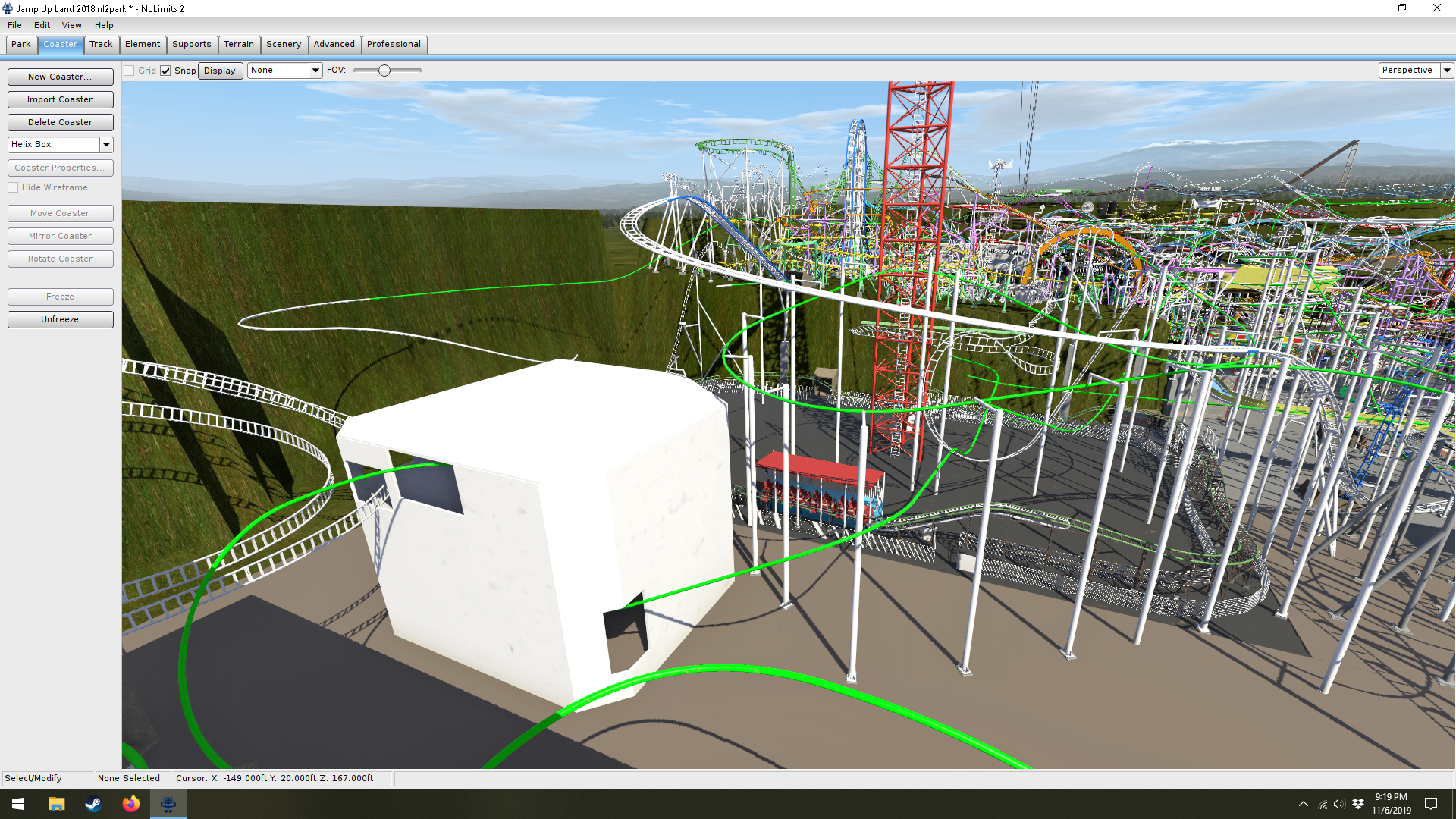The image size is (1456, 819).
Task: Open the volume control in the system tray
Action: pos(1339,804)
